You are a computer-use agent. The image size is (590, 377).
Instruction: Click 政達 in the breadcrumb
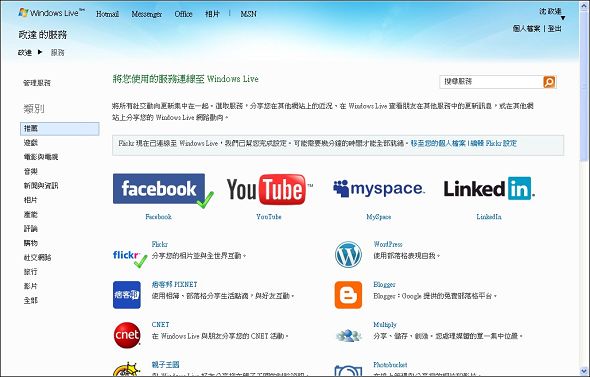pos(24,52)
